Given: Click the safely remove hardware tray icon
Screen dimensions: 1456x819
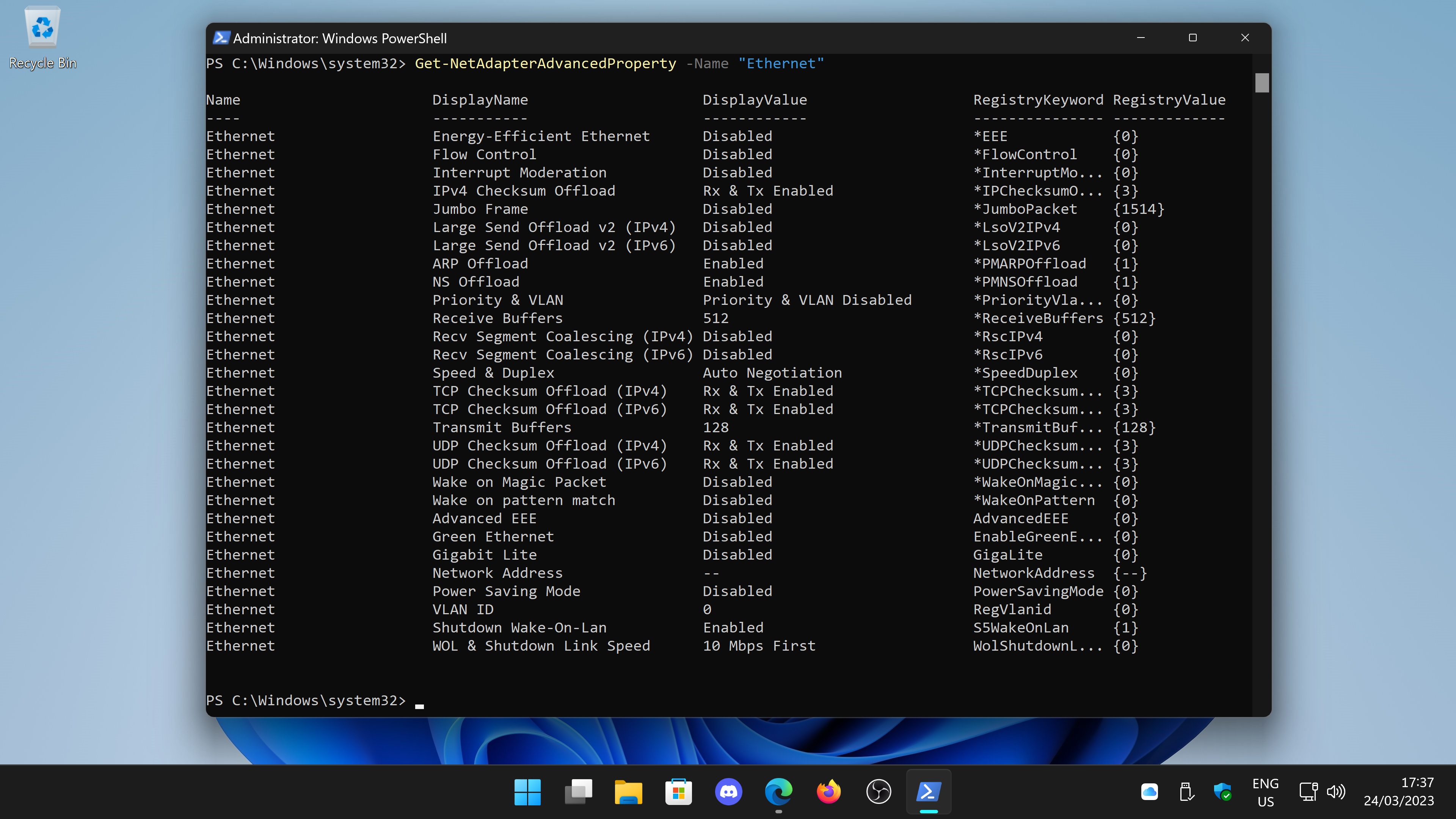Looking at the screenshot, I should [1186, 792].
